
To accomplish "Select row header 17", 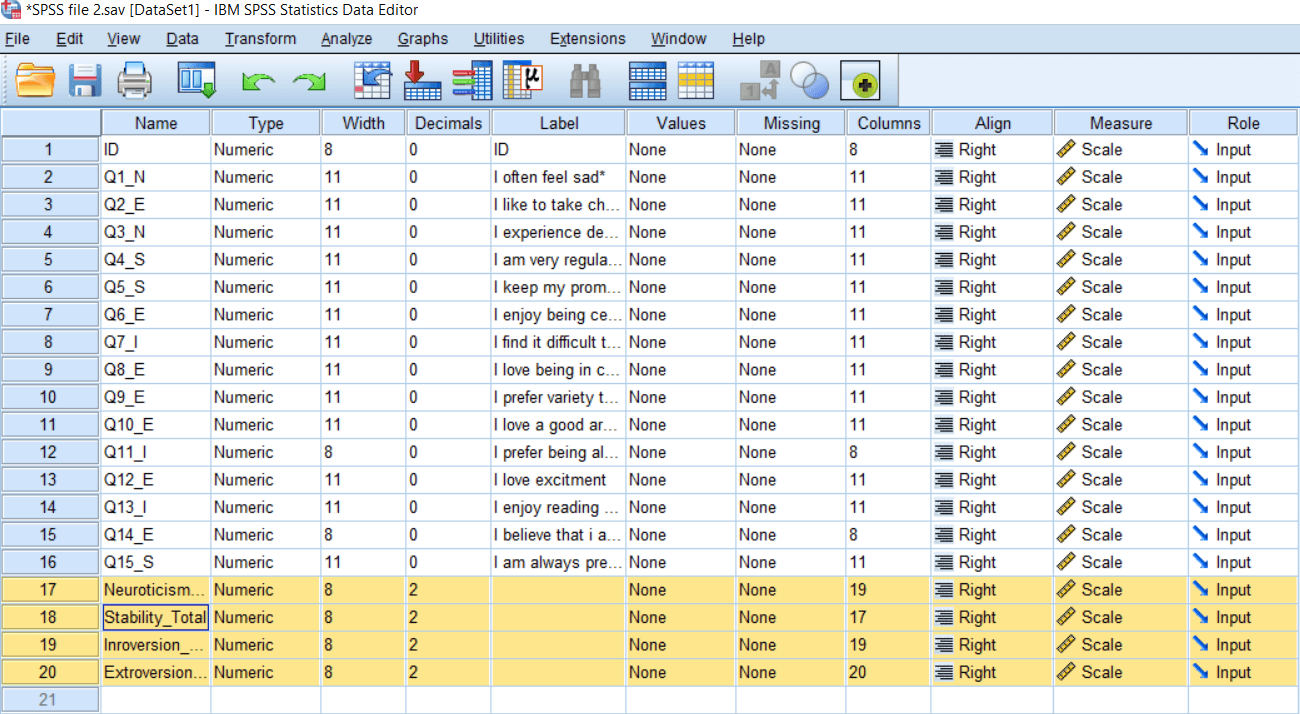I will (x=50, y=589).
